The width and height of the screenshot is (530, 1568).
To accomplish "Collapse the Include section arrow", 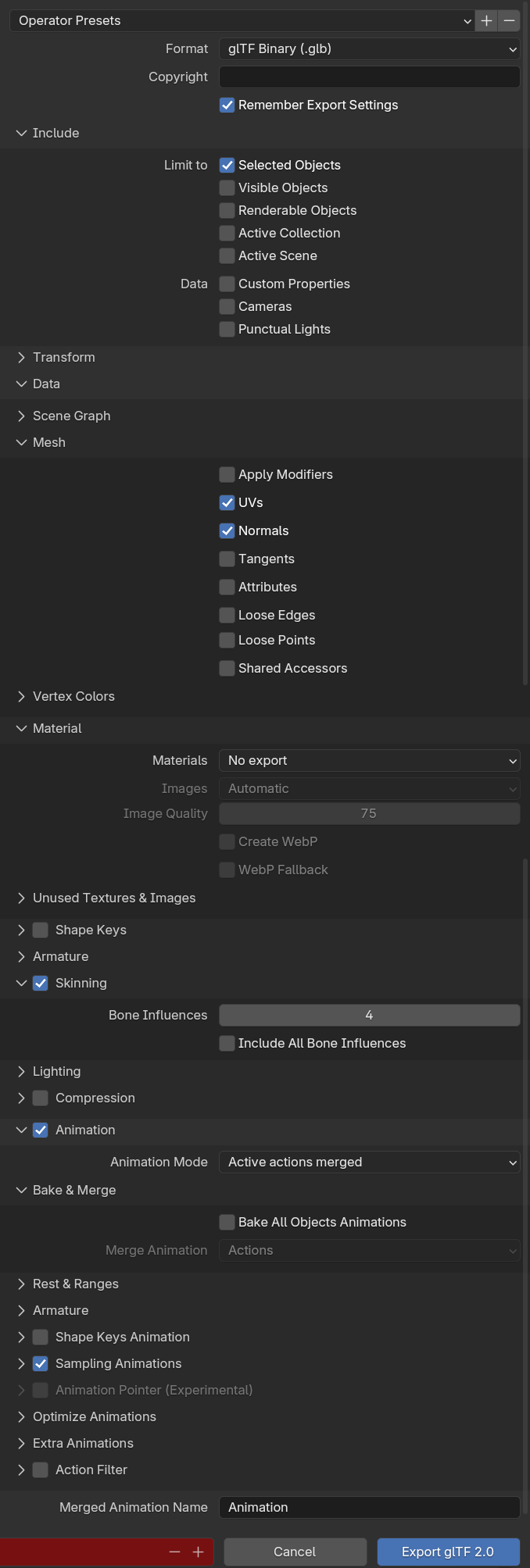I will coord(21,134).
